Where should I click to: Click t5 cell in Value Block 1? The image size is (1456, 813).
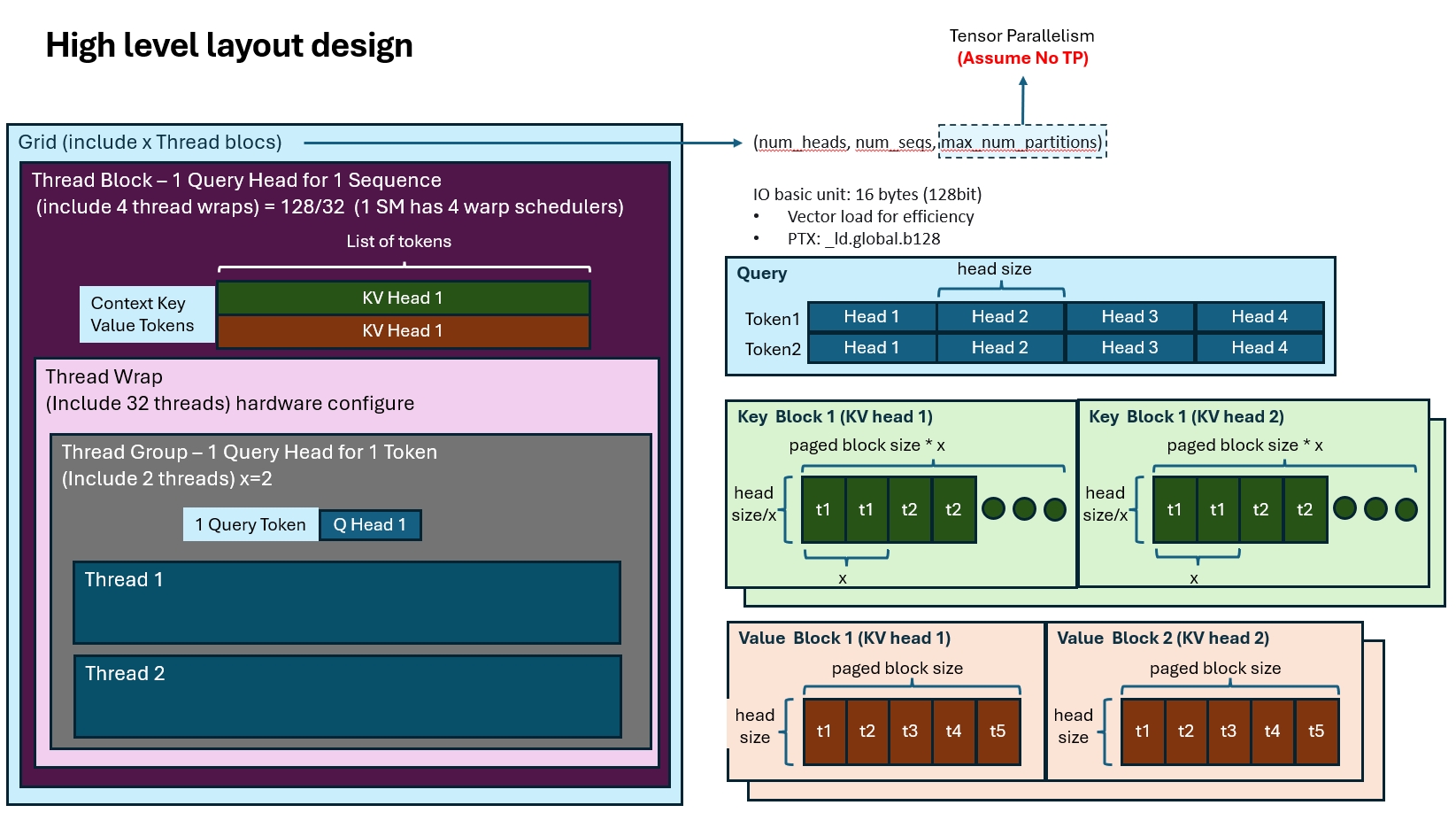998,732
